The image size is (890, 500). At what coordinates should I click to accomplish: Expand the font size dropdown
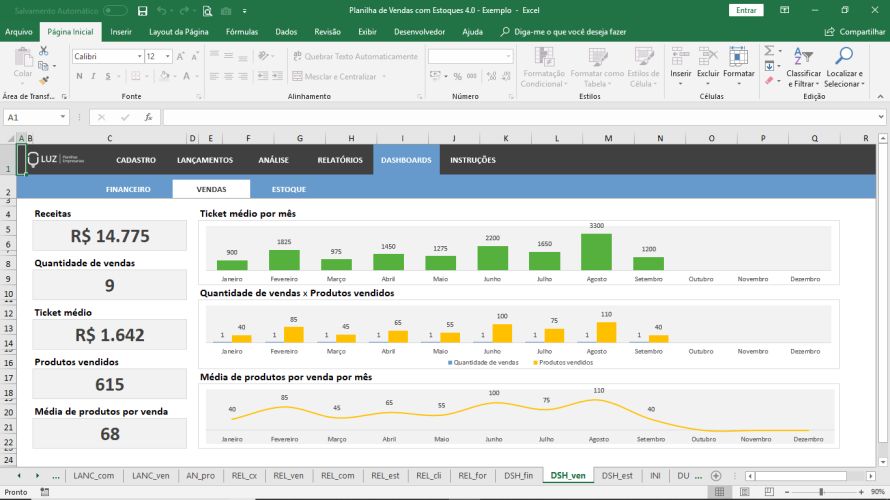(x=167, y=57)
